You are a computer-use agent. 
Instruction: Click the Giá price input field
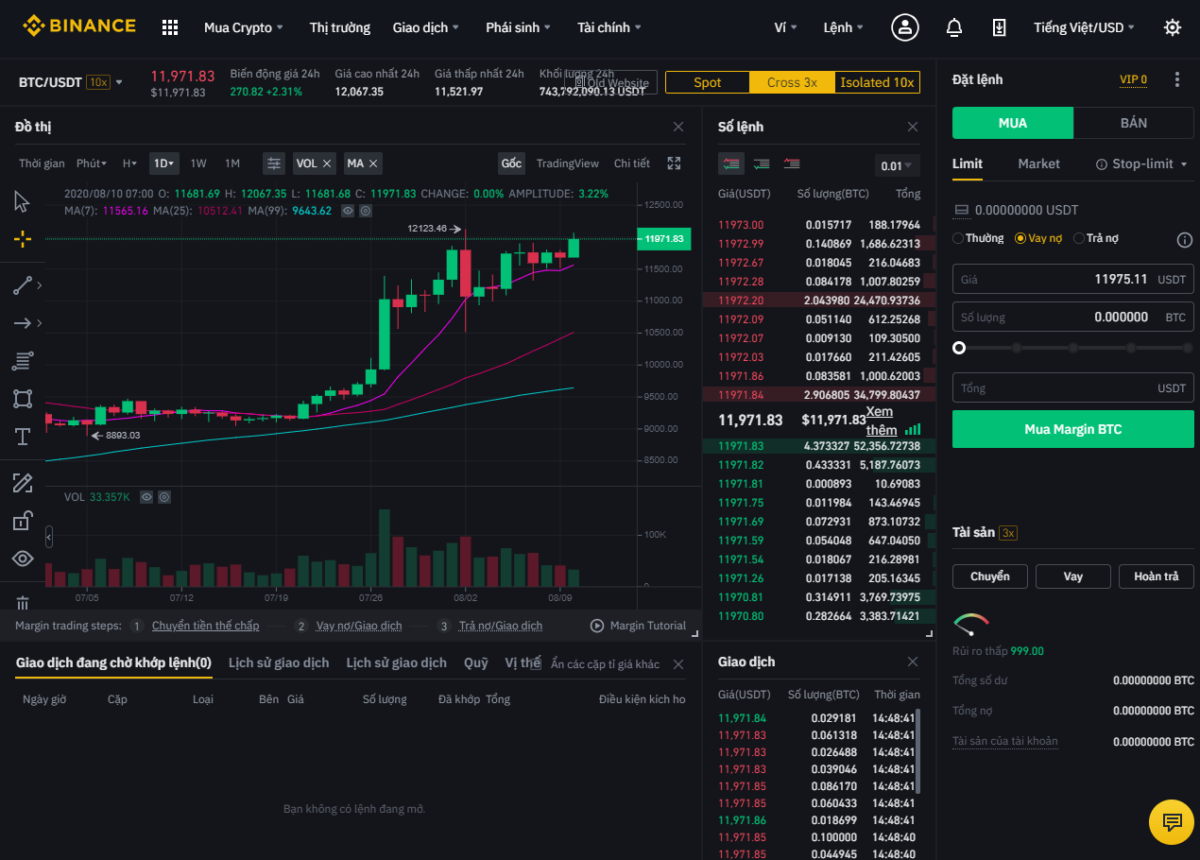click(1073, 280)
